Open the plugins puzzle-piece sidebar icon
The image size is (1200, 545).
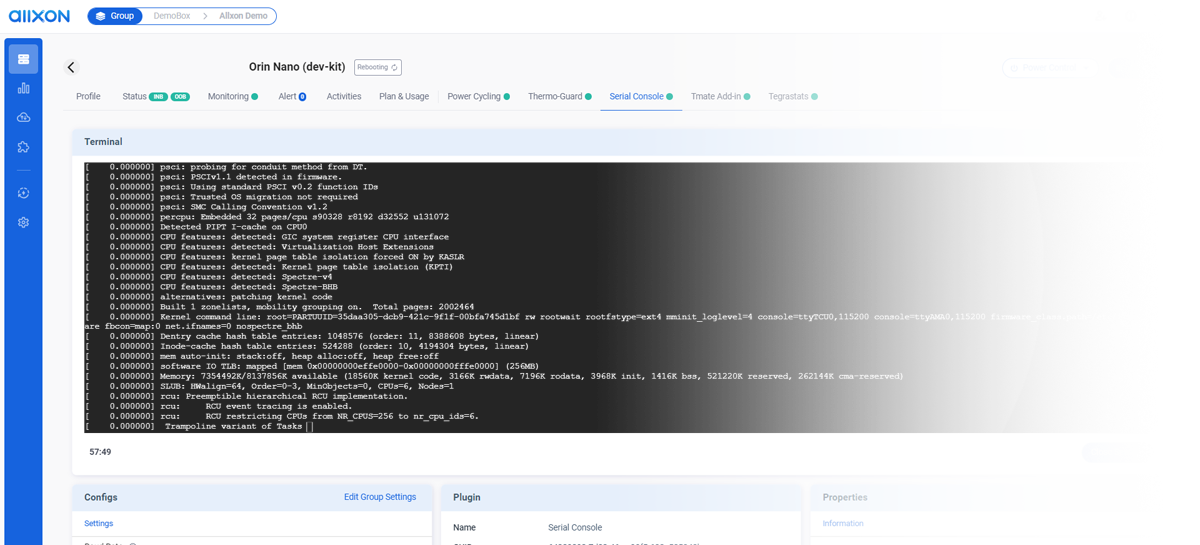coord(23,147)
